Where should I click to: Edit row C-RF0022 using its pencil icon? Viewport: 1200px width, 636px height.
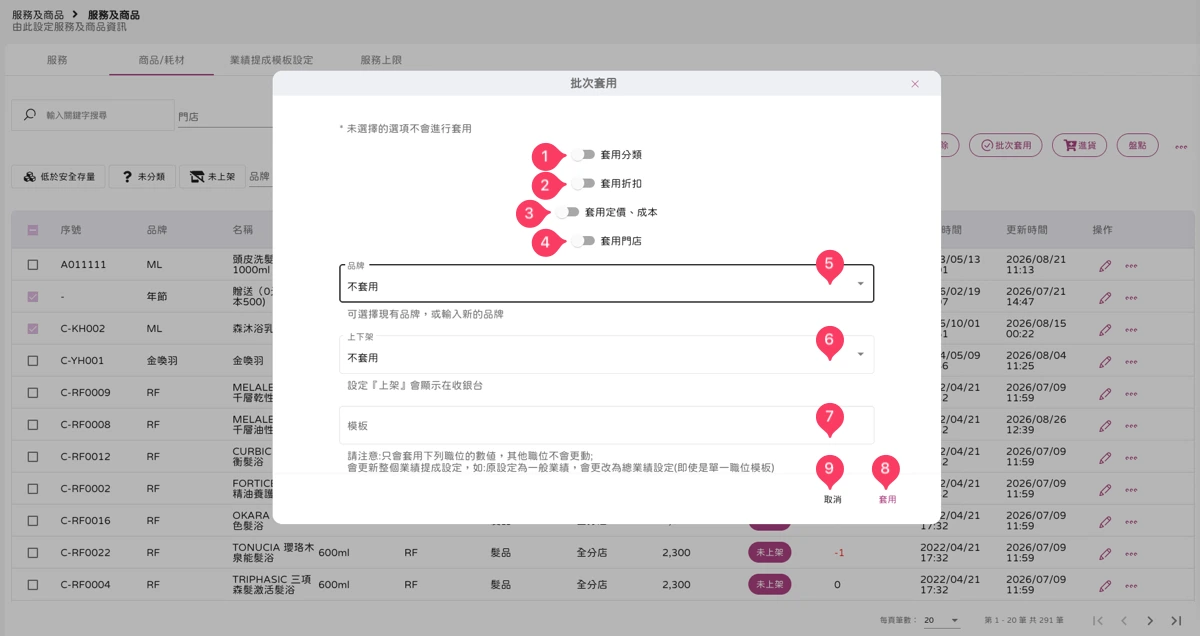(1105, 552)
